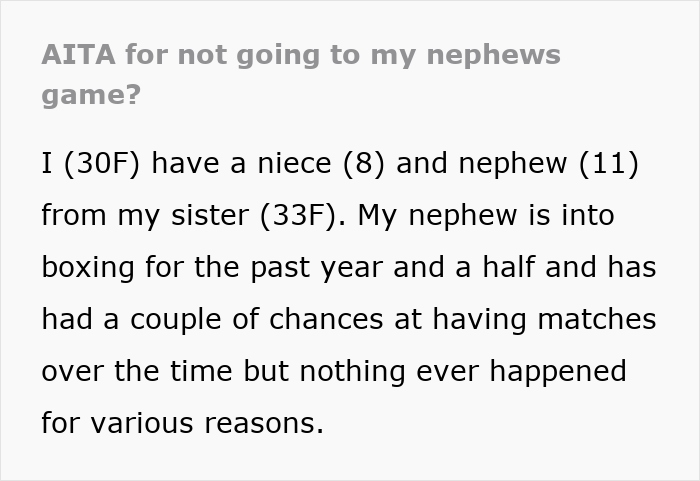The height and width of the screenshot is (481, 700).
Task: Click the word "boxing" in the paragraph
Action: pyautogui.click(x=88, y=267)
